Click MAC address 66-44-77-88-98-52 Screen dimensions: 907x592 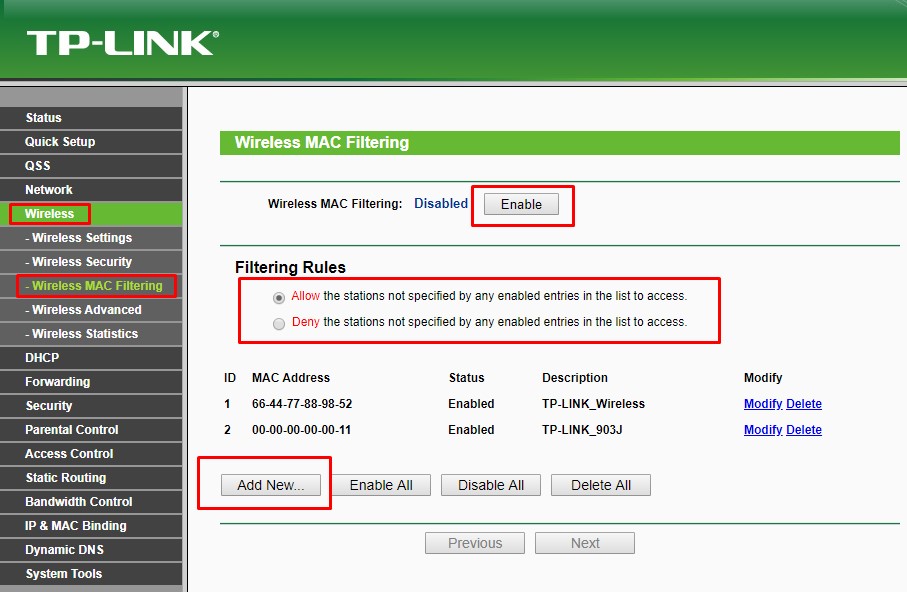(302, 404)
